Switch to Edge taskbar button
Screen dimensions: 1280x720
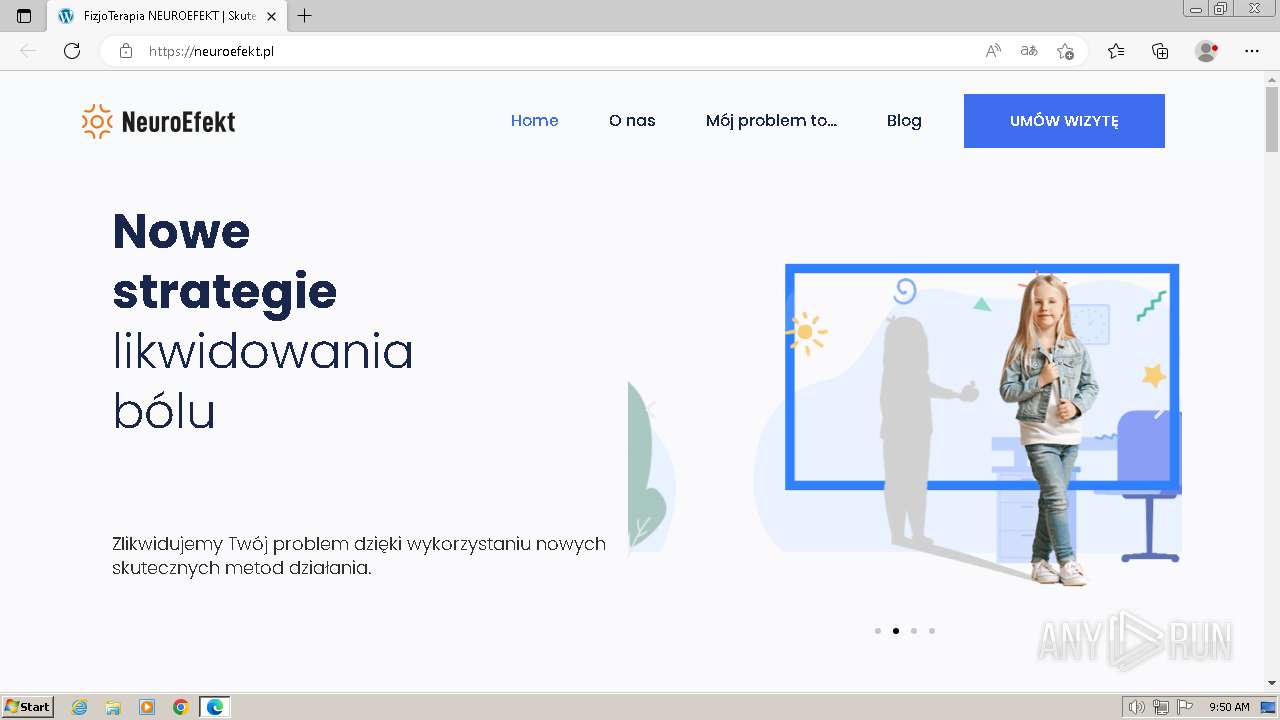coord(215,707)
